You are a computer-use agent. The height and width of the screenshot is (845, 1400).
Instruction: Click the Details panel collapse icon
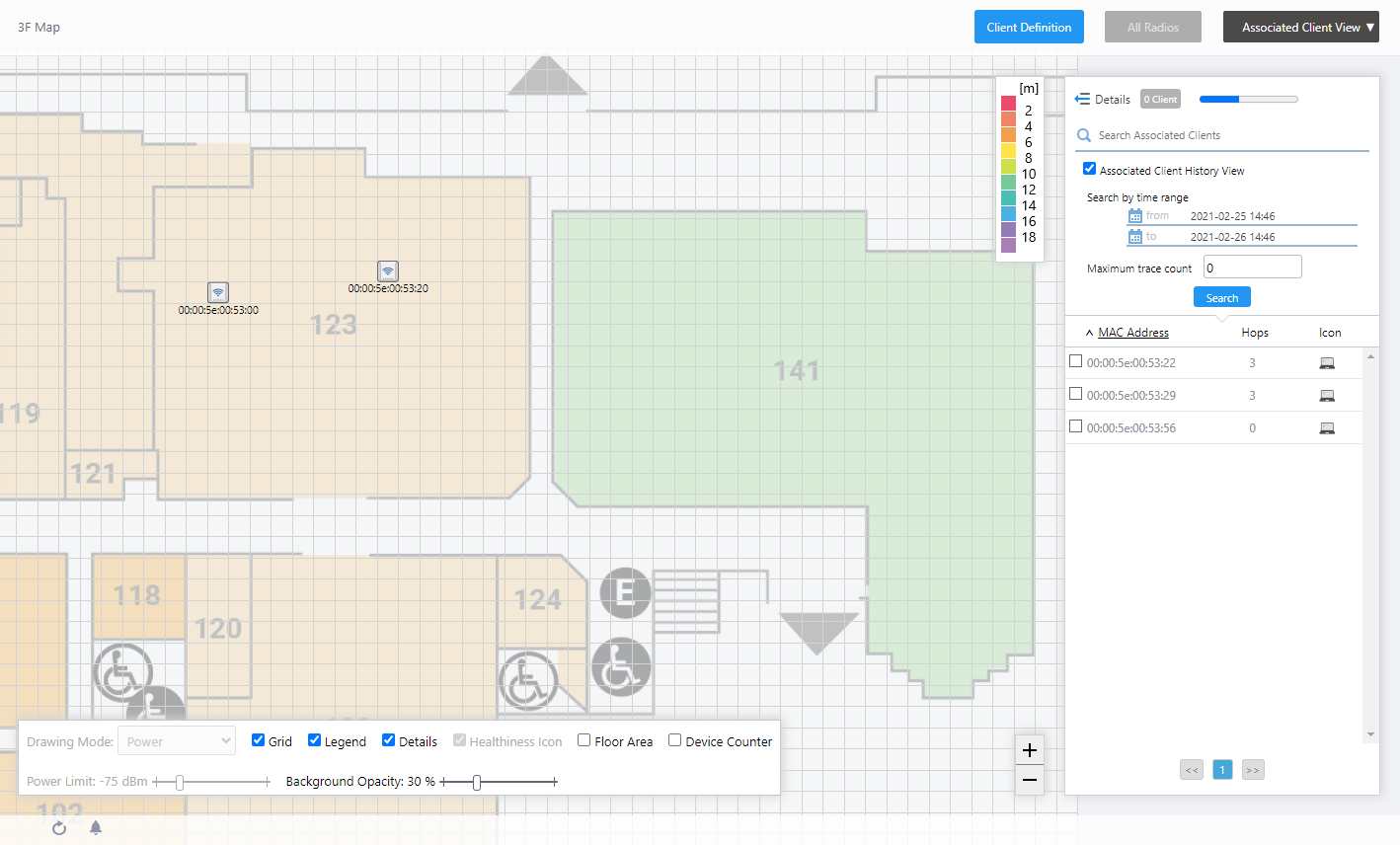(1082, 99)
